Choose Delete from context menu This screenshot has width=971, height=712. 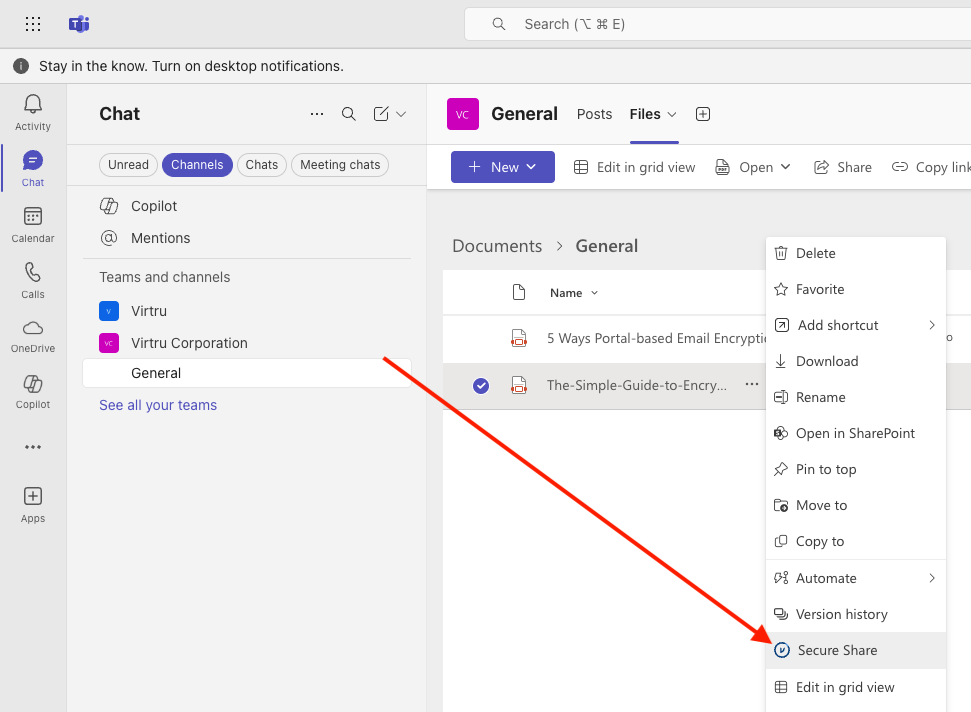(x=856, y=253)
